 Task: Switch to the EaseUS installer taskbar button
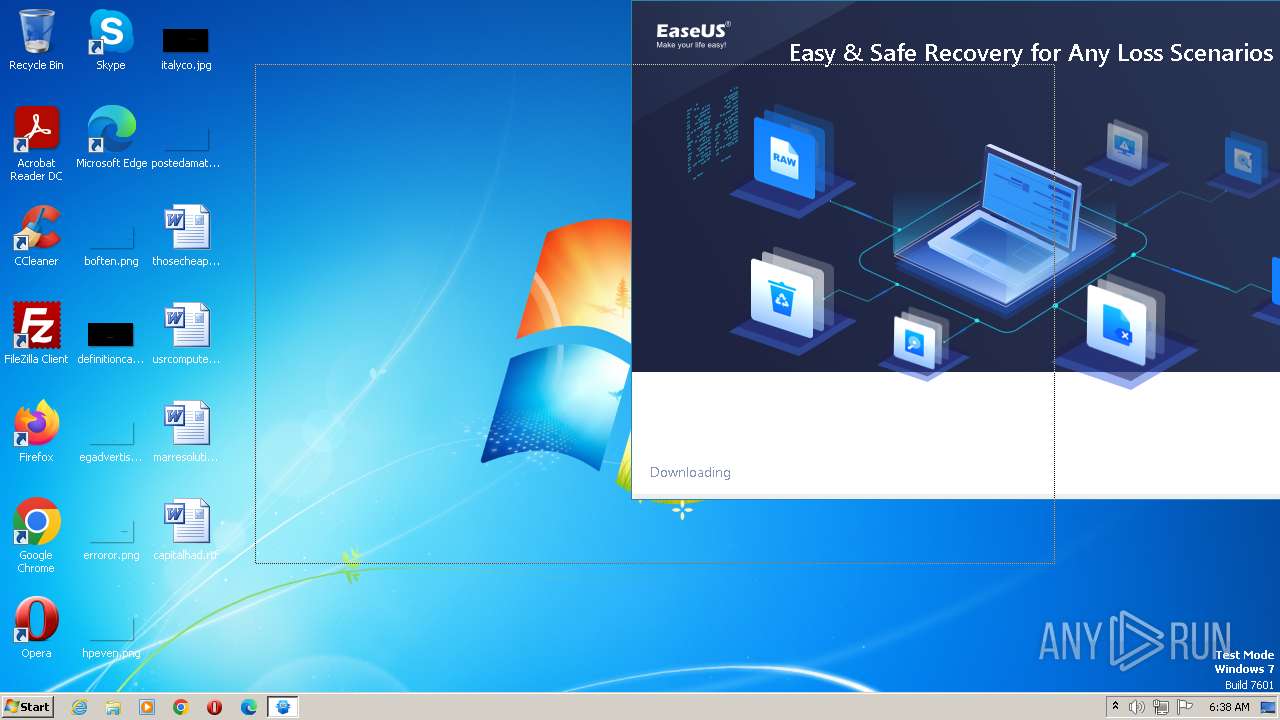pyautogui.click(x=283, y=707)
